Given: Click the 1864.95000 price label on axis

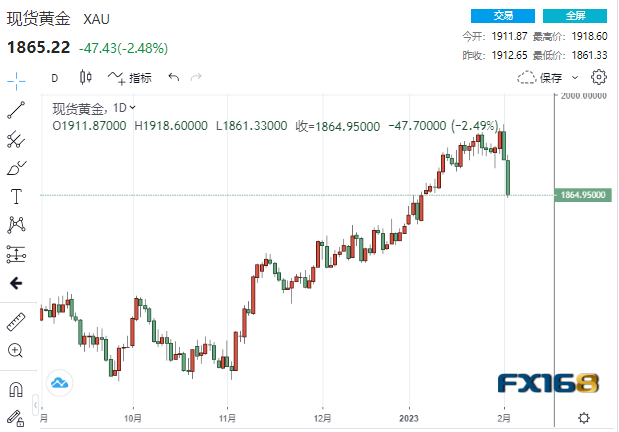Looking at the screenshot, I should (583, 195).
